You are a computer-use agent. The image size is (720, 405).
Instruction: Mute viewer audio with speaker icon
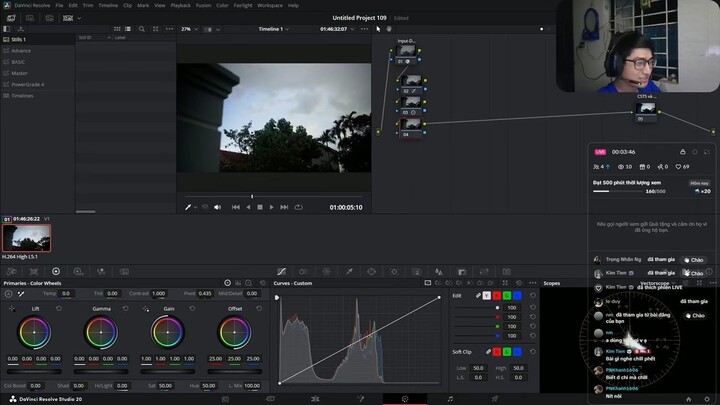[218, 208]
